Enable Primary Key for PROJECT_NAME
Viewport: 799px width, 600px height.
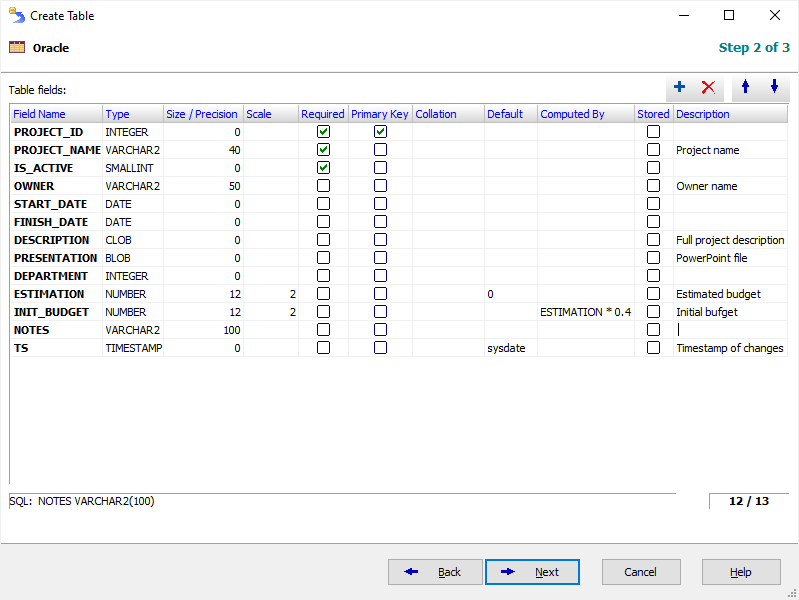click(380, 150)
